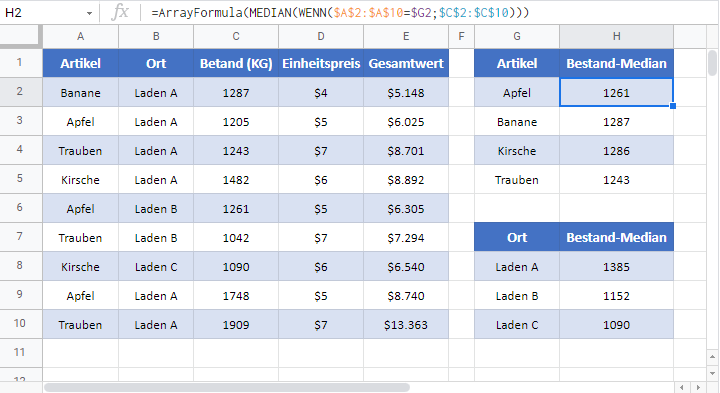
Task: Select the cell with value 1482
Action: pyautogui.click(x=236, y=180)
